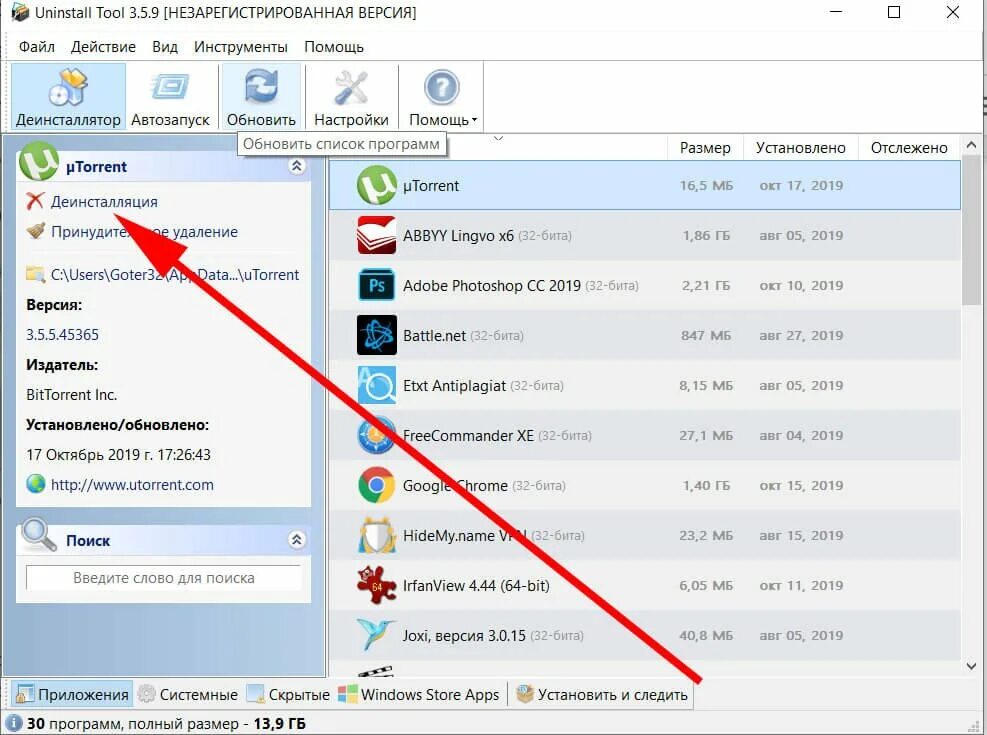Select HideMy.name VPN icon

coord(376,536)
